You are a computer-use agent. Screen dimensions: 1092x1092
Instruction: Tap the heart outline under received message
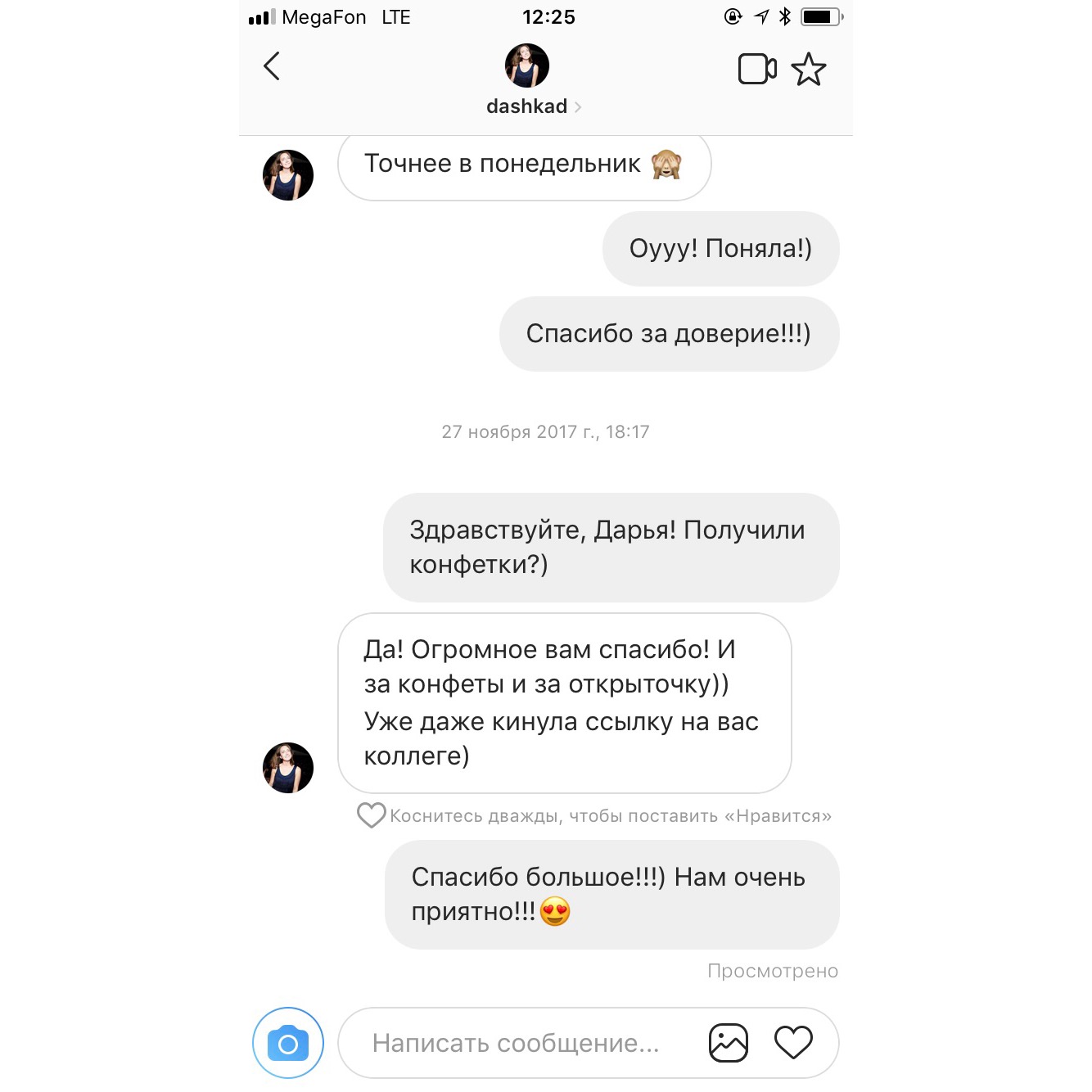pos(372,815)
